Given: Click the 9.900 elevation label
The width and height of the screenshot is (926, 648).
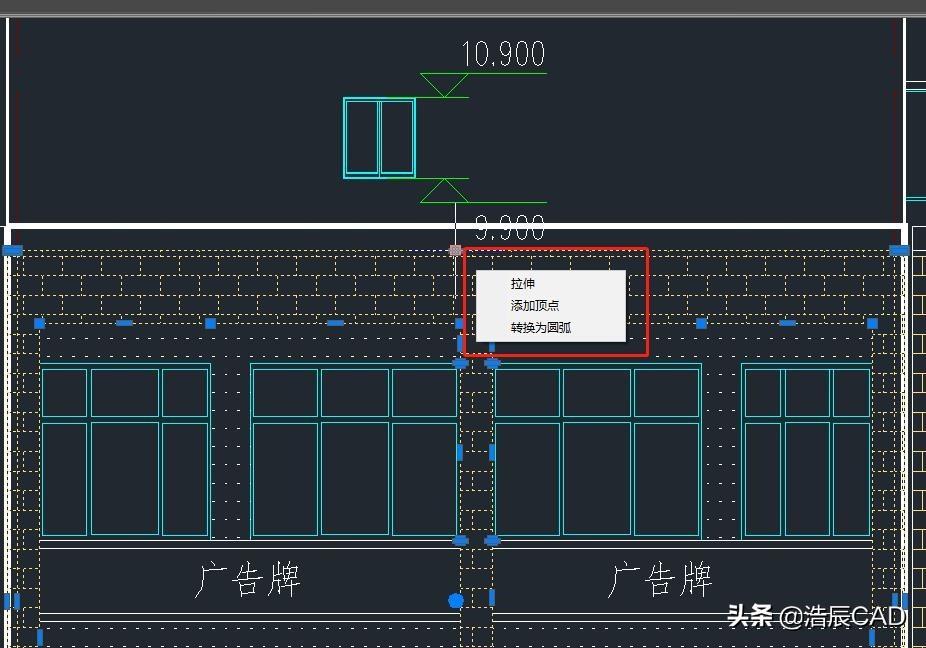Looking at the screenshot, I should point(510,227).
